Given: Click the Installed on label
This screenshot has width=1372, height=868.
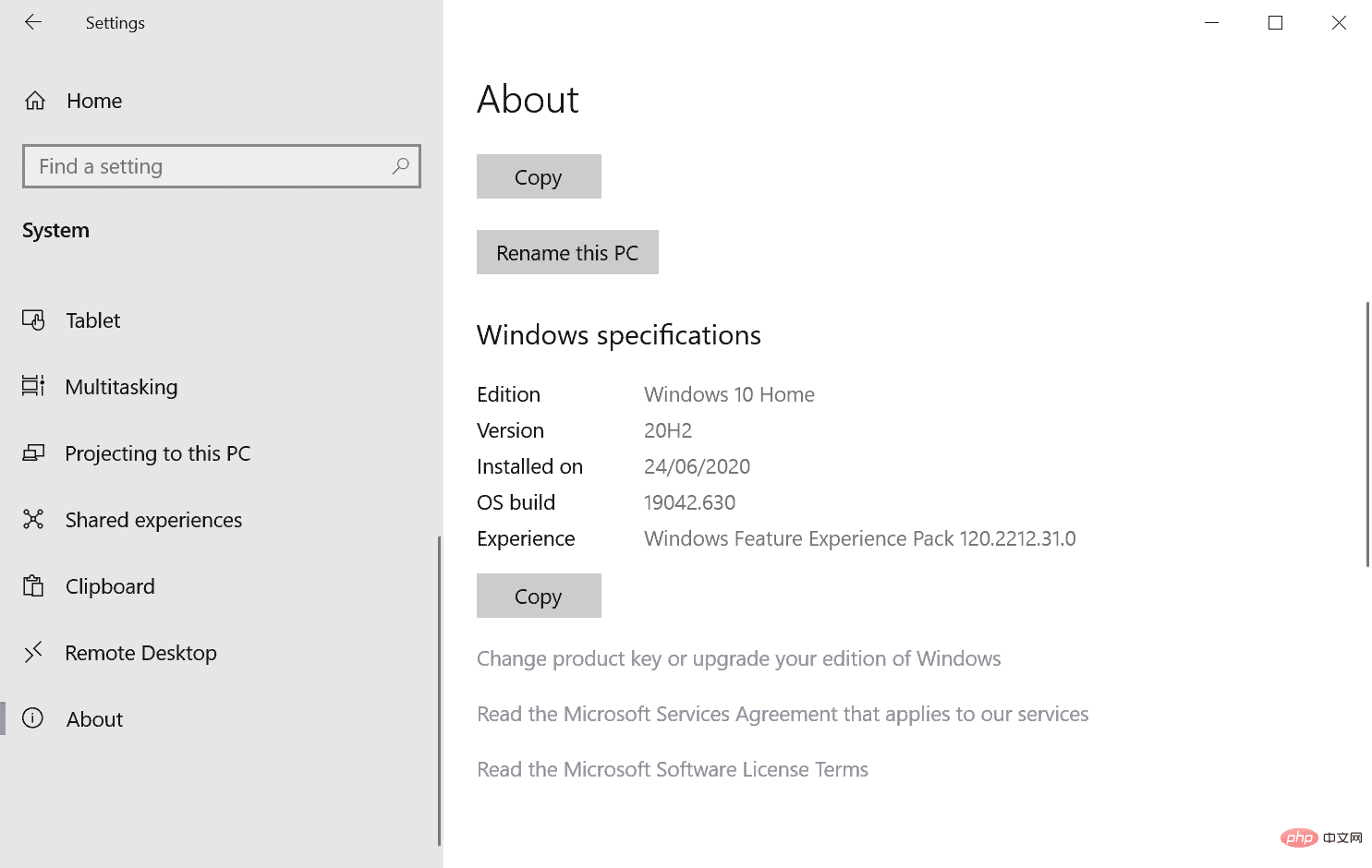Looking at the screenshot, I should (529, 466).
